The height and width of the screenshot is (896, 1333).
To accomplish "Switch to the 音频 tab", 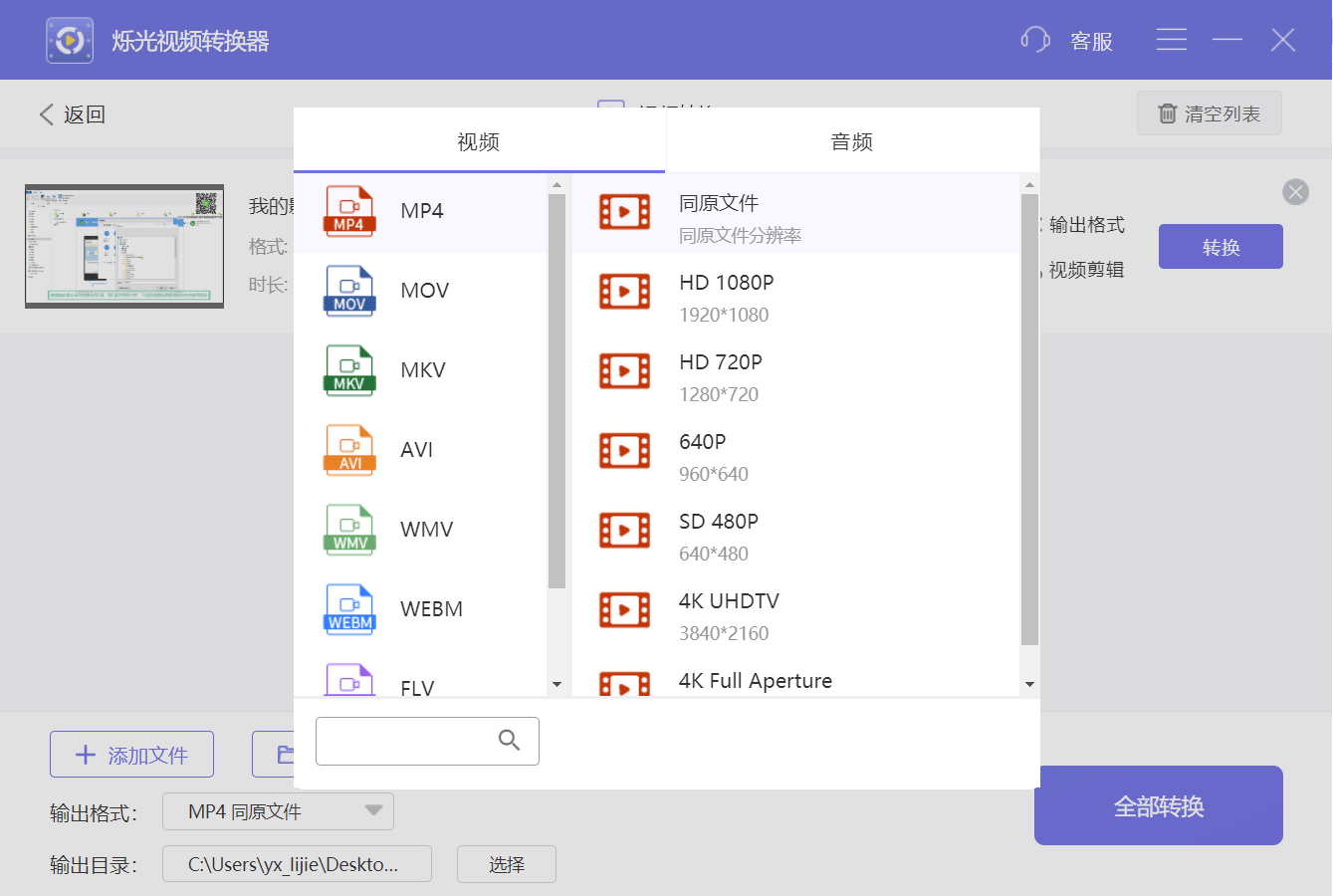I will point(852,141).
